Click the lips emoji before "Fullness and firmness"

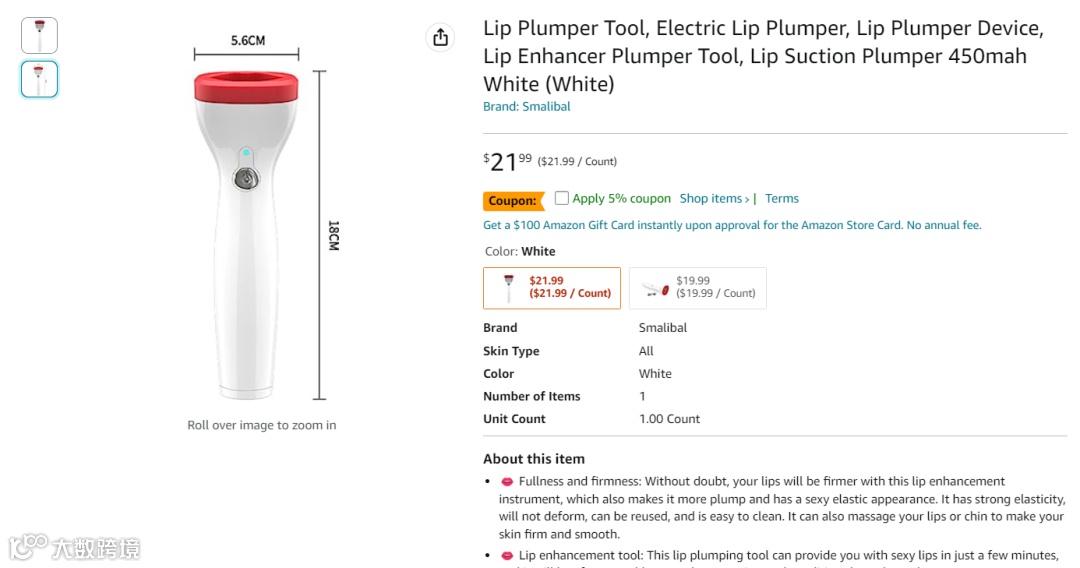click(507, 482)
